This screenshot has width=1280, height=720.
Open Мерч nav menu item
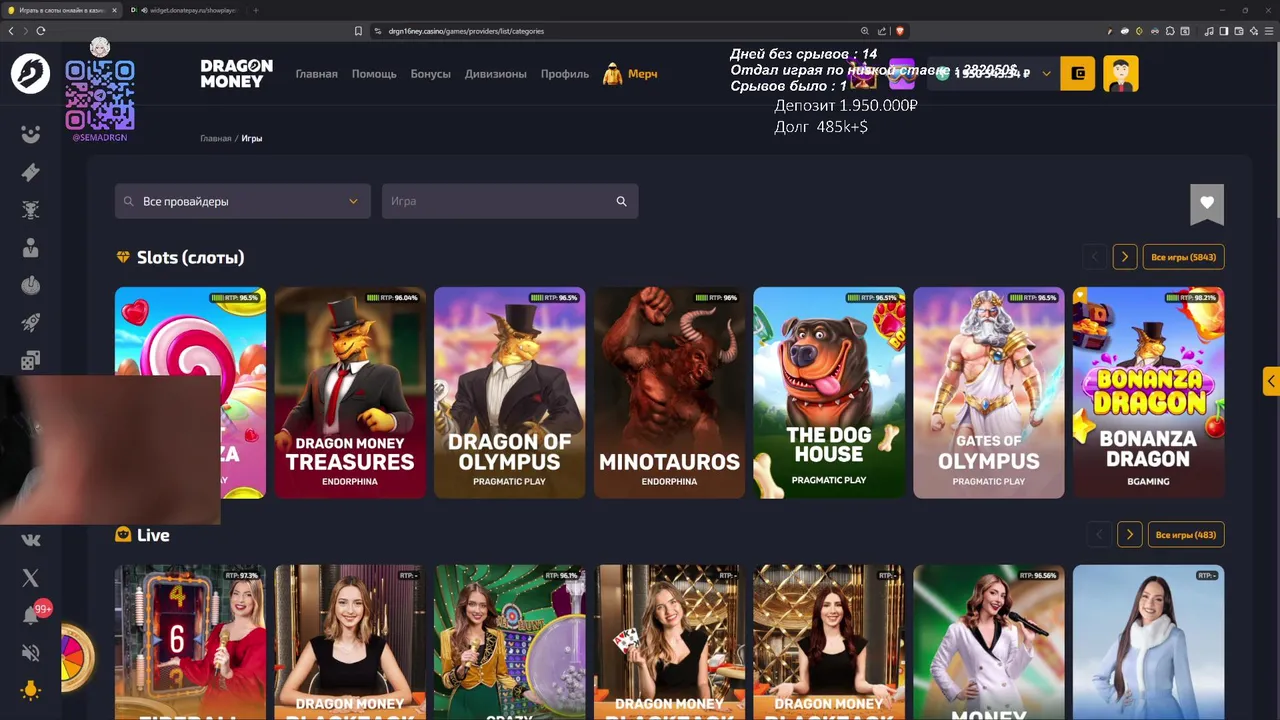(630, 74)
